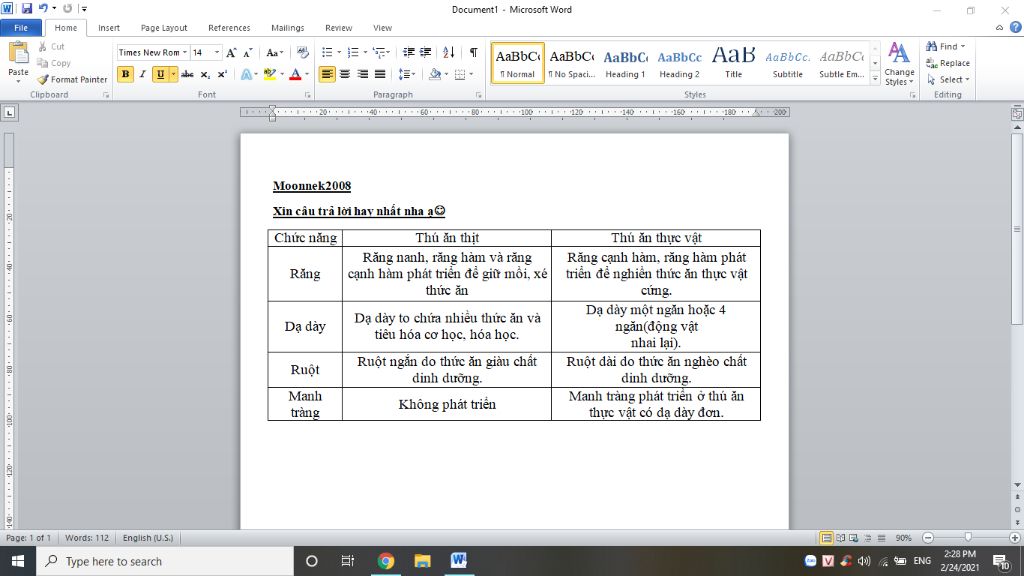Click the Center alignment icon
The height and width of the screenshot is (576, 1024).
pos(345,74)
